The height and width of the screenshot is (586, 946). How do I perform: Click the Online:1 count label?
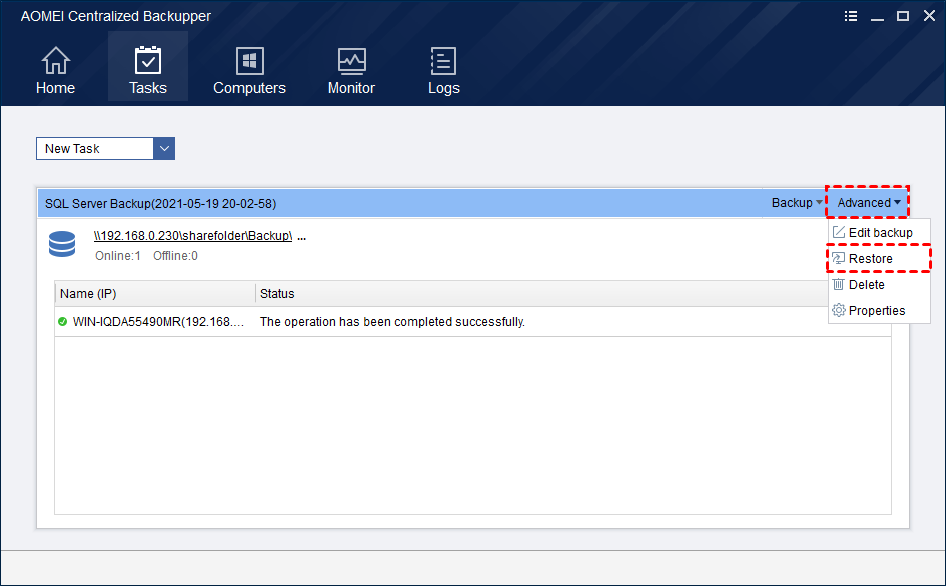pos(118,256)
